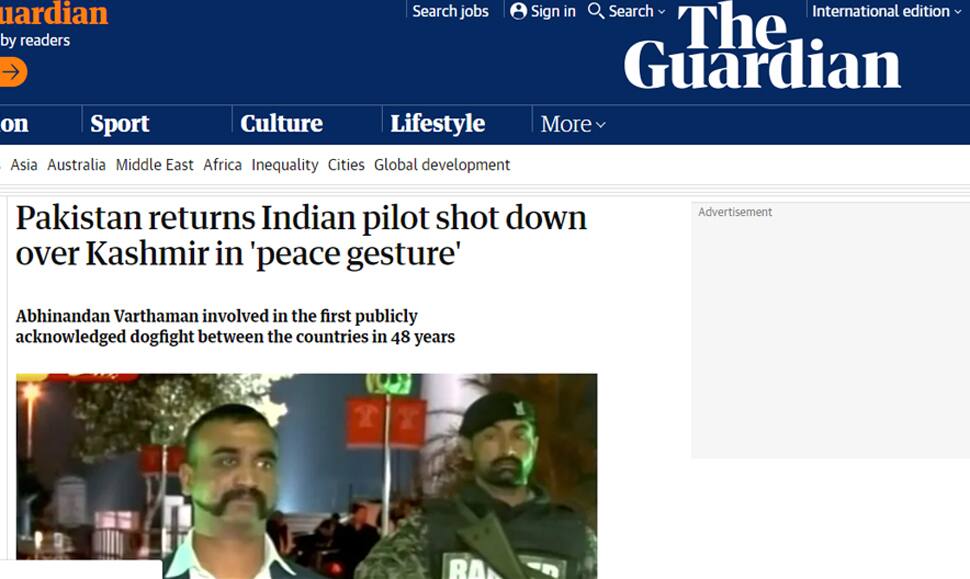Expand the International edition dropdown
This screenshot has width=970, height=579.
click(x=886, y=11)
